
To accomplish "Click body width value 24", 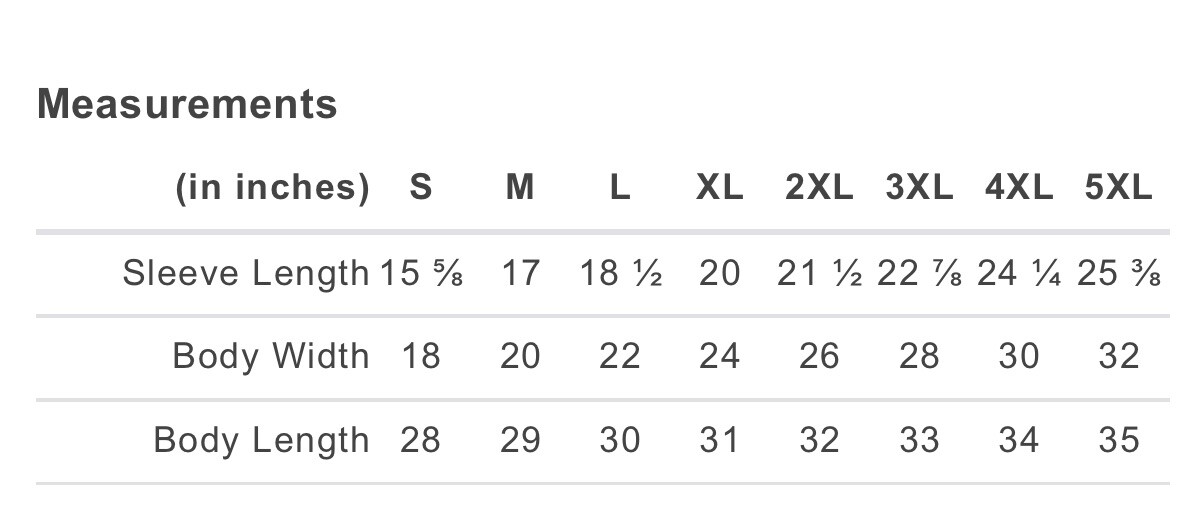I will point(720,356).
